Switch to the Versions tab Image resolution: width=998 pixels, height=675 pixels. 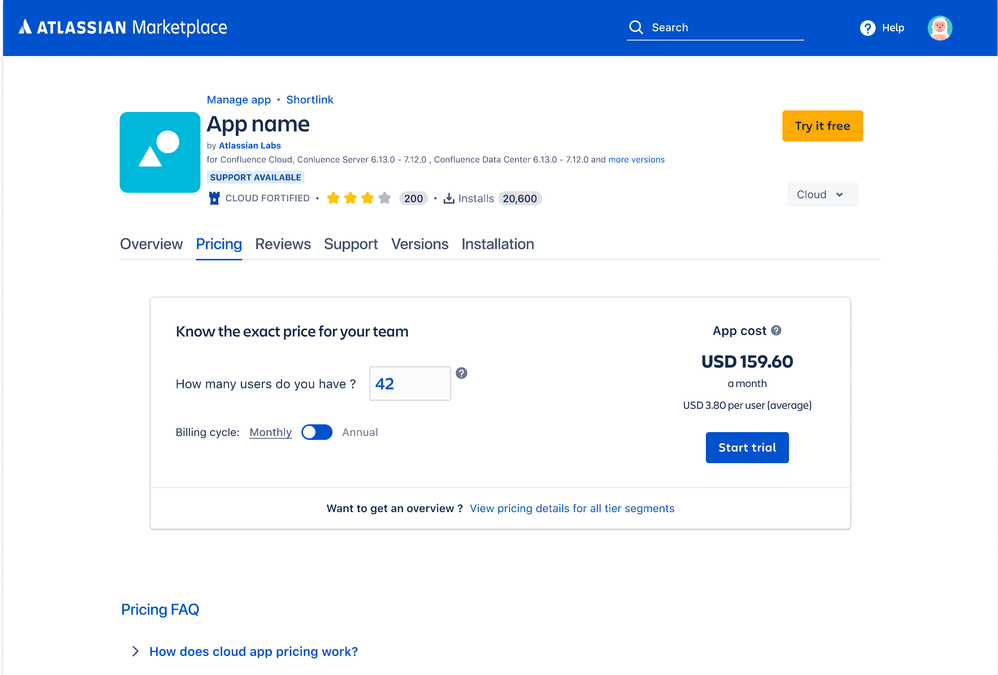[419, 244]
